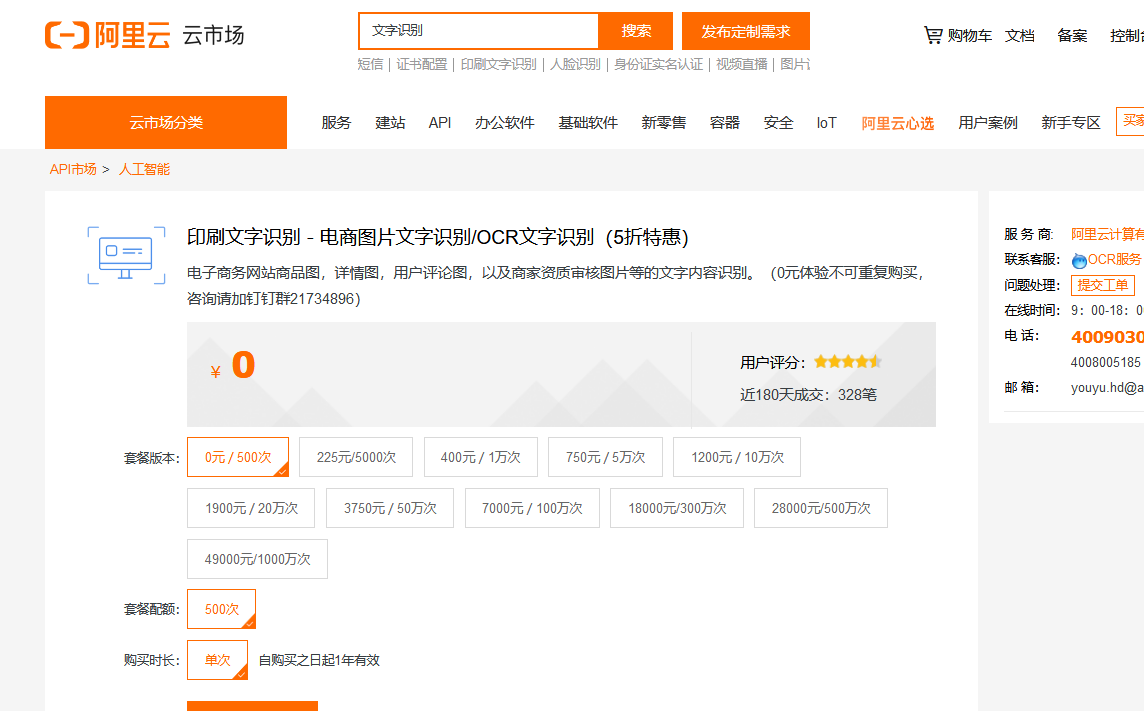
Task: Select the 225元/5000次 package
Action: pyautogui.click(x=356, y=457)
